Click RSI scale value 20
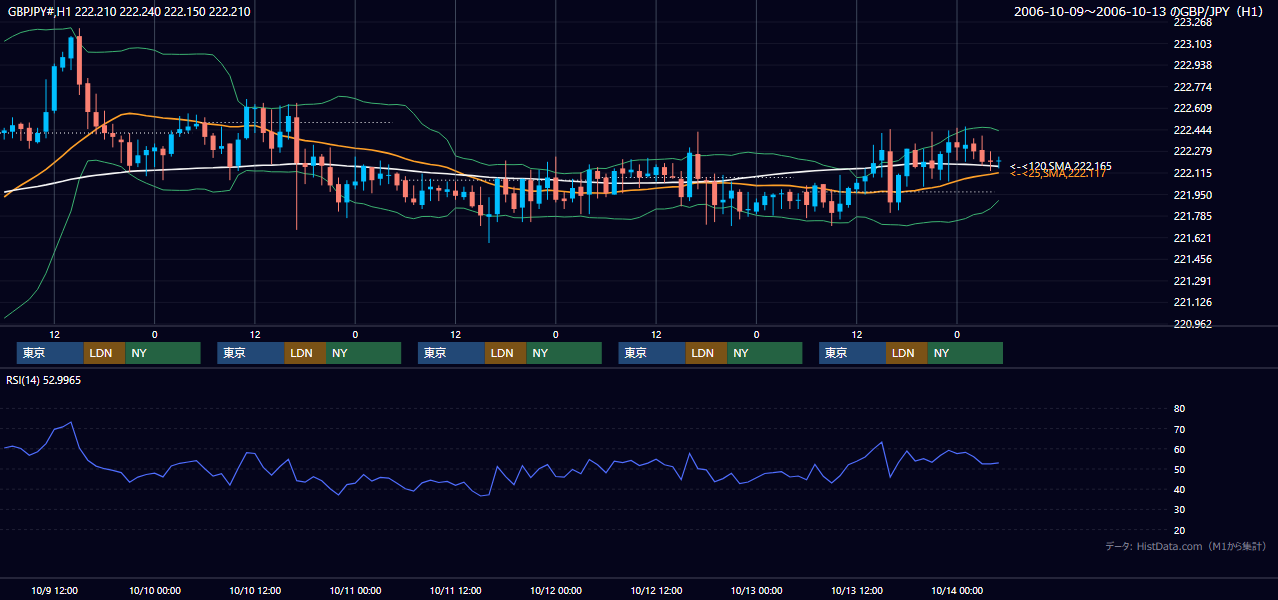This screenshot has width=1278, height=600. tap(1179, 530)
